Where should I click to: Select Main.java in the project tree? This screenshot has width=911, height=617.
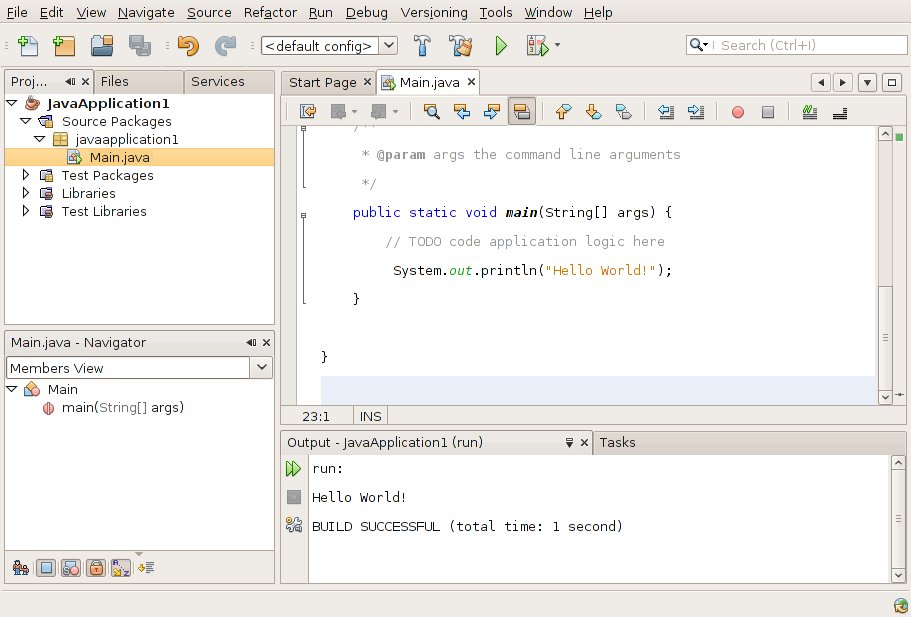(119, 157)
